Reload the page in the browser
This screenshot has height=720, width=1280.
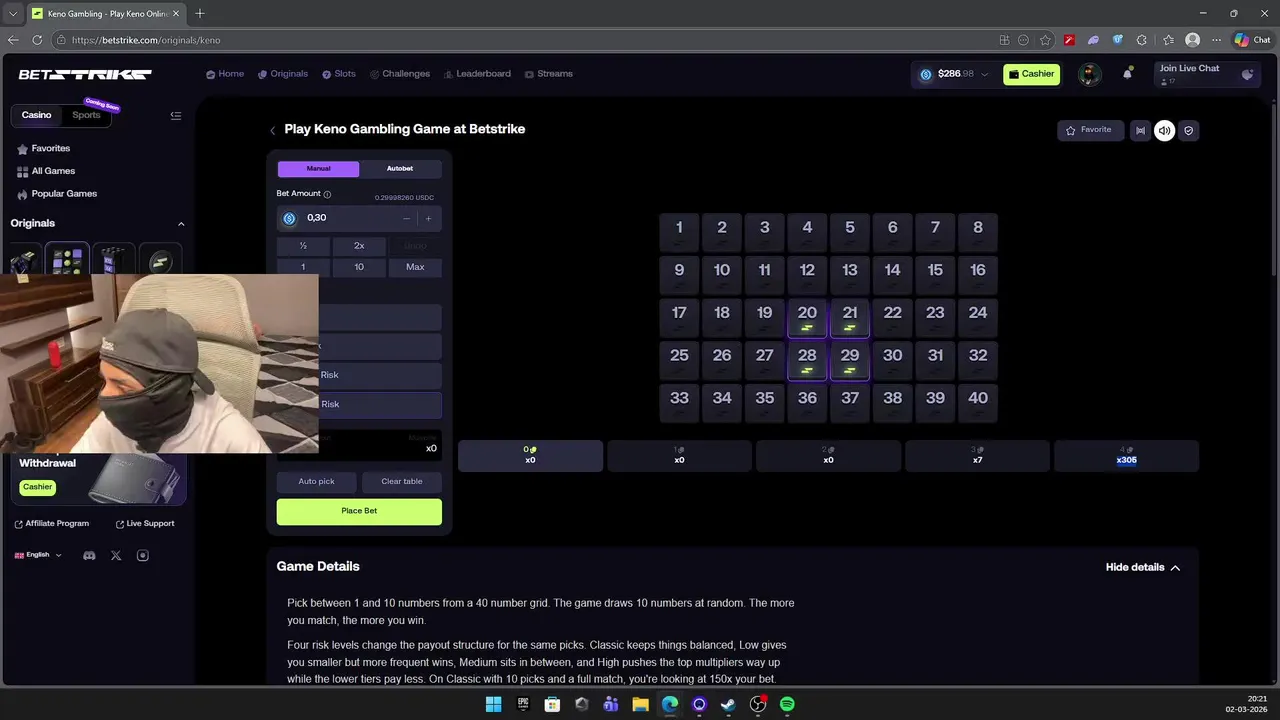(x=37, y=40)
